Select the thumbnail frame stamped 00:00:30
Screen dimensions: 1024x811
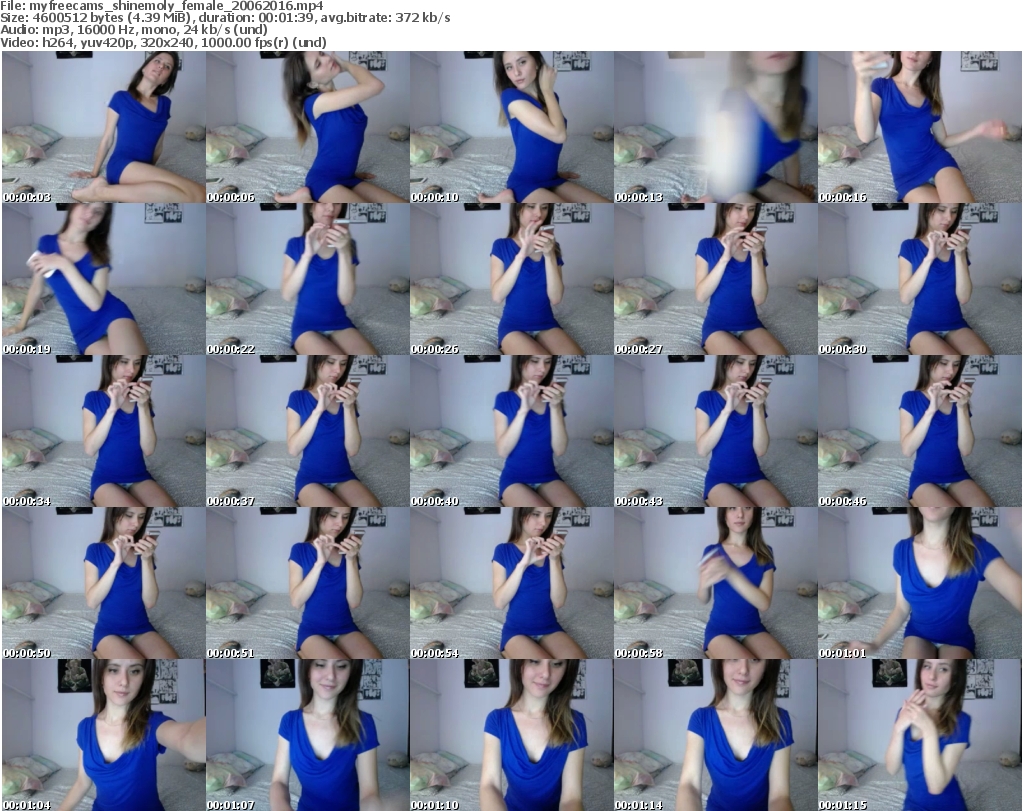click(x=920, y=279)
